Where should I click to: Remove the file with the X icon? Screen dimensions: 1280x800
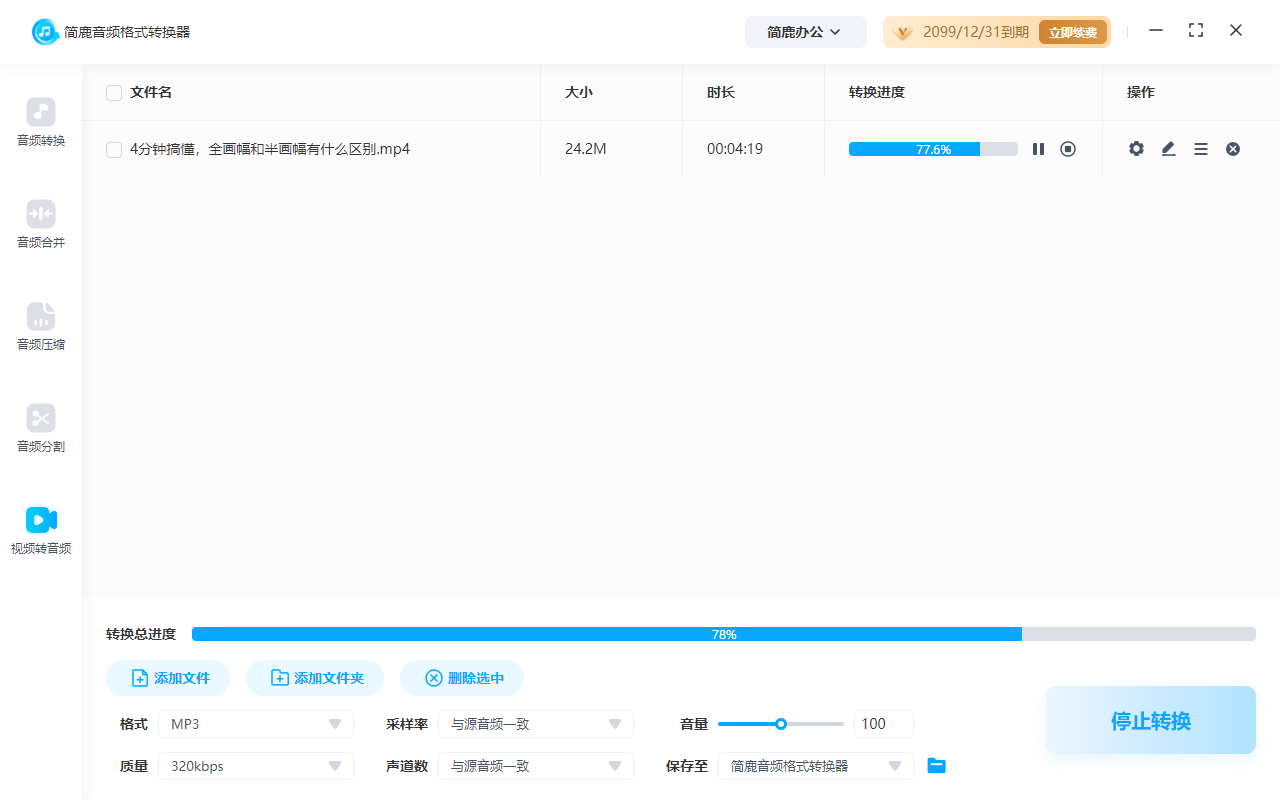coord(1232,148)
